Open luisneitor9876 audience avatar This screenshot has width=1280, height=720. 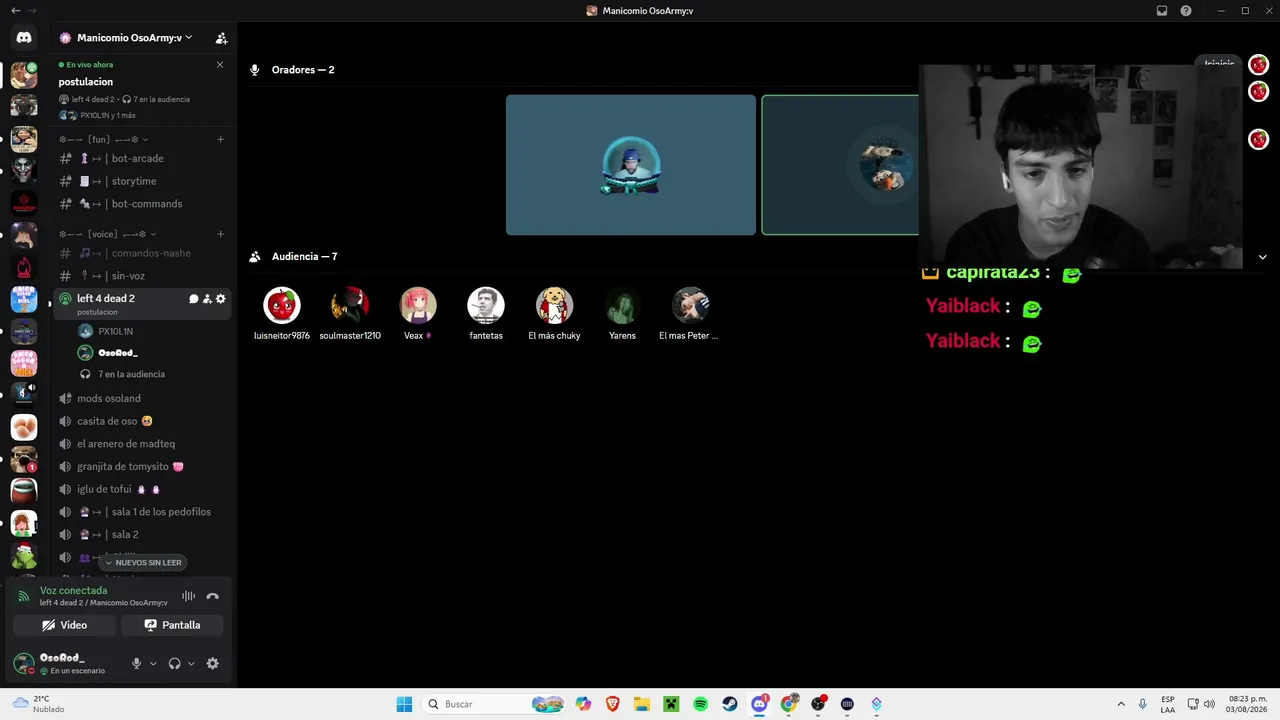point(281,305)
